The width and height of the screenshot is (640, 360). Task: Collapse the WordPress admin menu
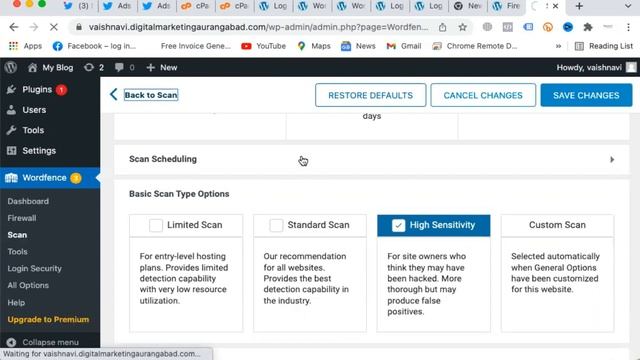coord(43,342)
